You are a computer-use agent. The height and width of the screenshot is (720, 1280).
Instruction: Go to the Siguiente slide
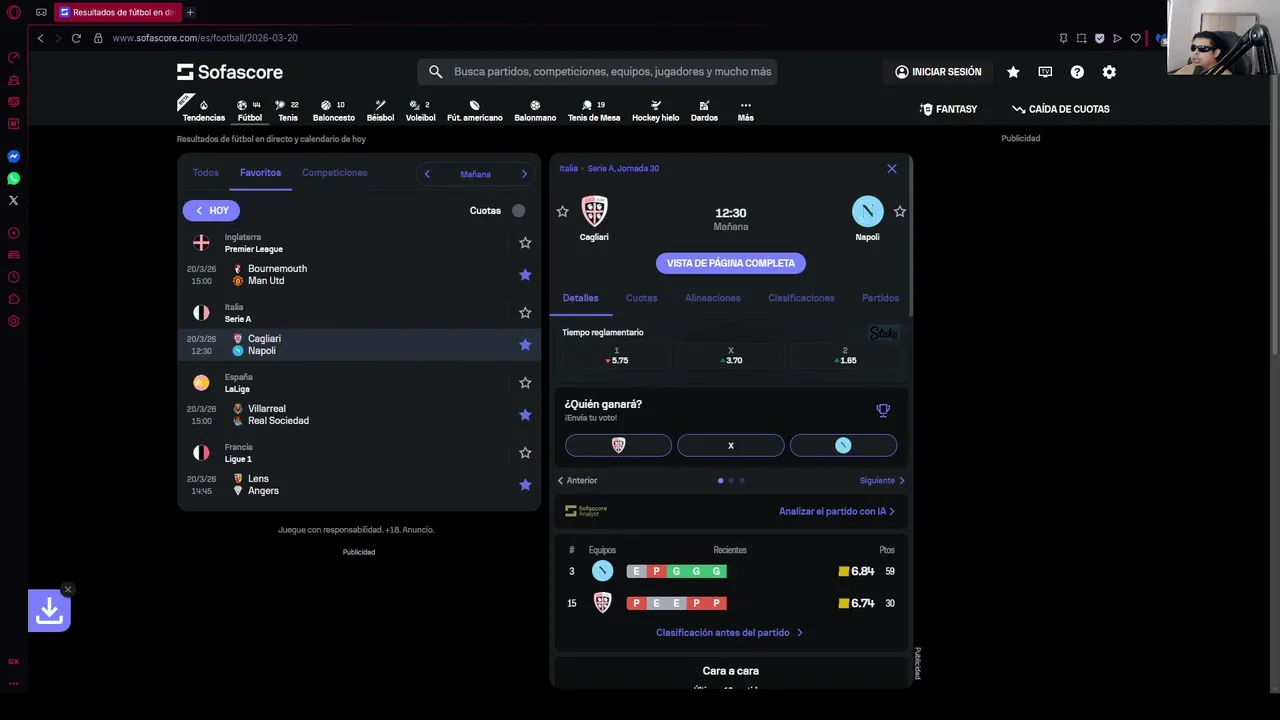click(882, 481)
